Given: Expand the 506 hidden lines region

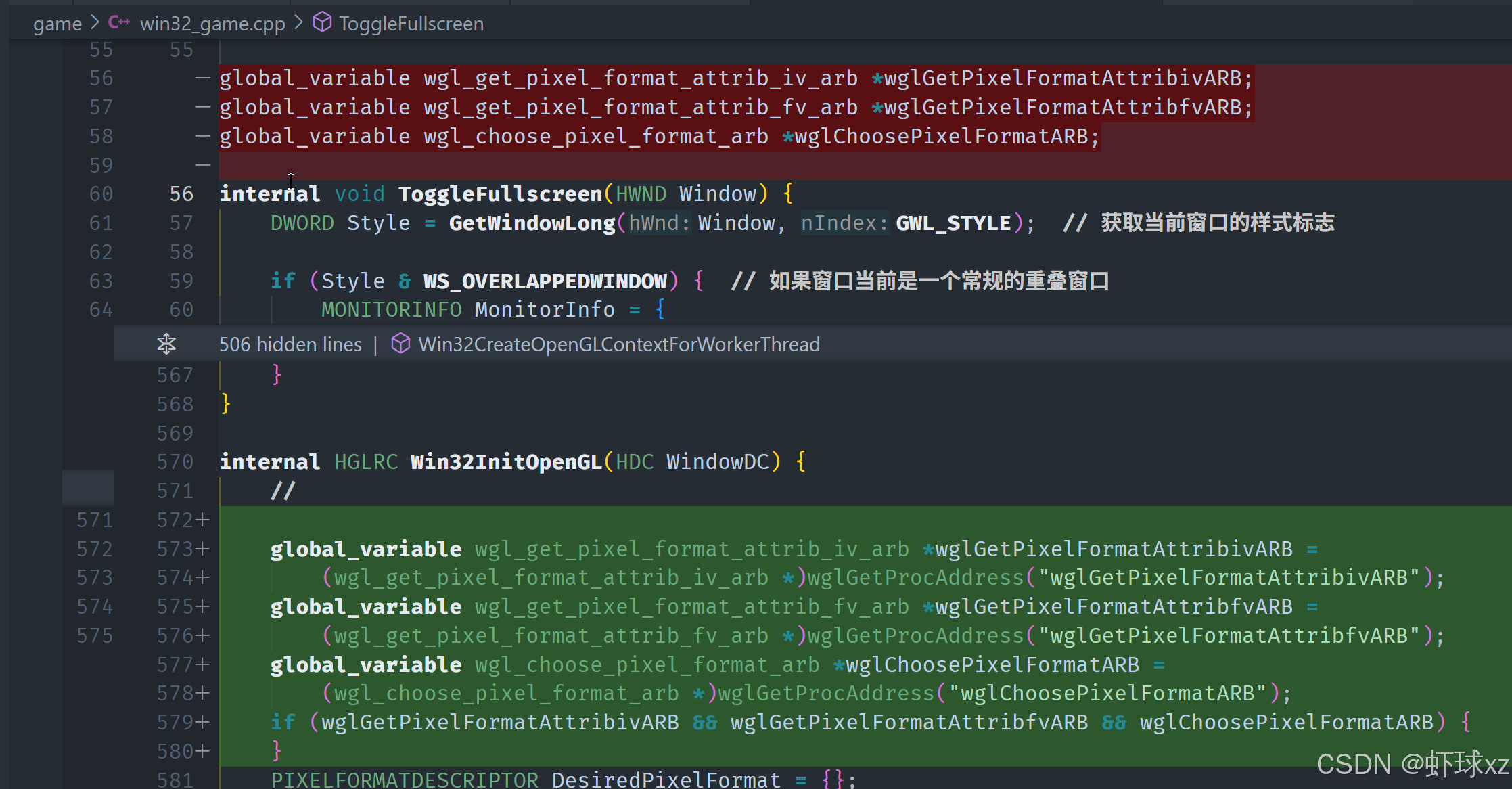Looking at the screenshot, I should click(290, 344).
